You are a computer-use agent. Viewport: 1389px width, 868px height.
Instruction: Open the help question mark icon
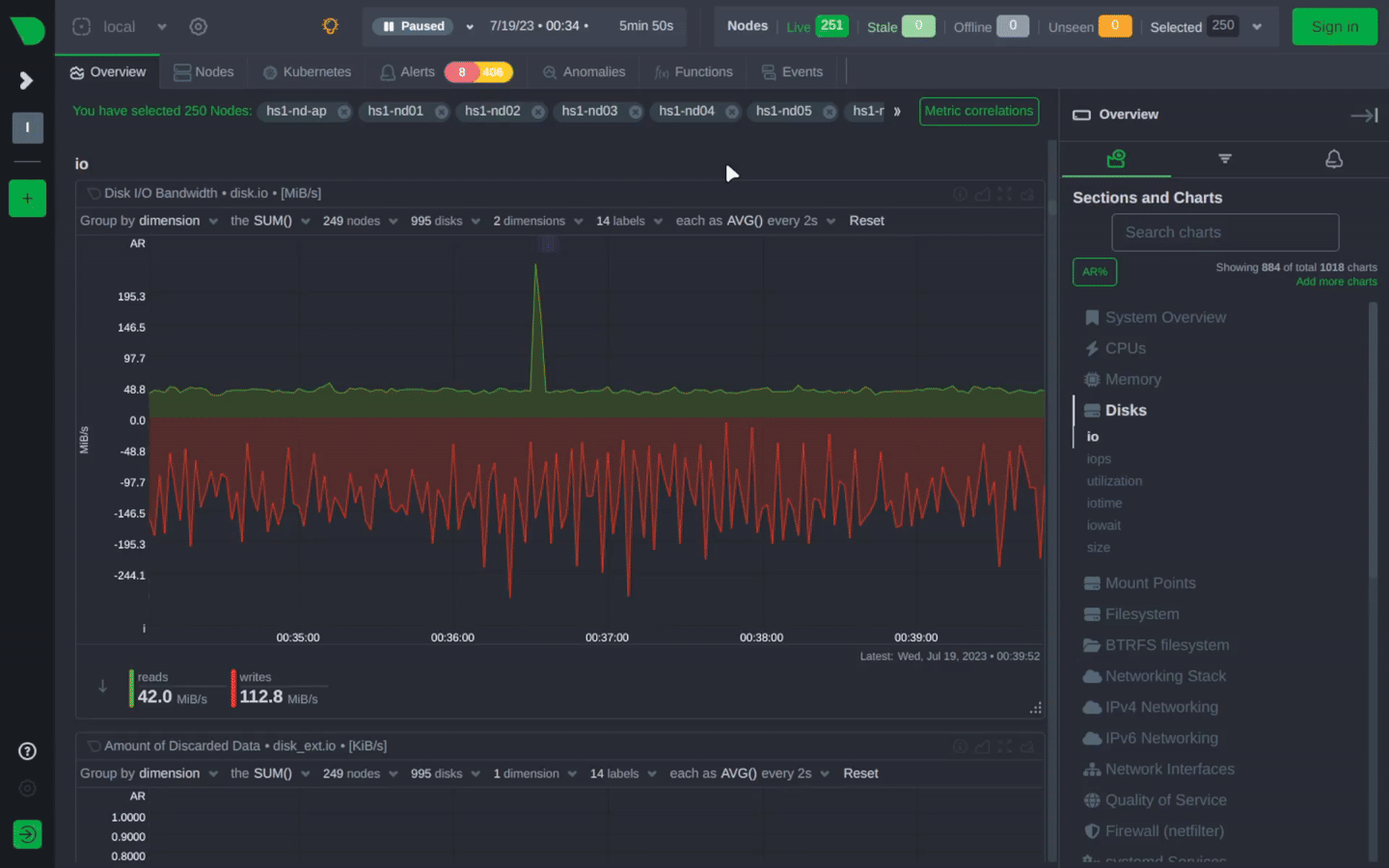click(27, 750)
